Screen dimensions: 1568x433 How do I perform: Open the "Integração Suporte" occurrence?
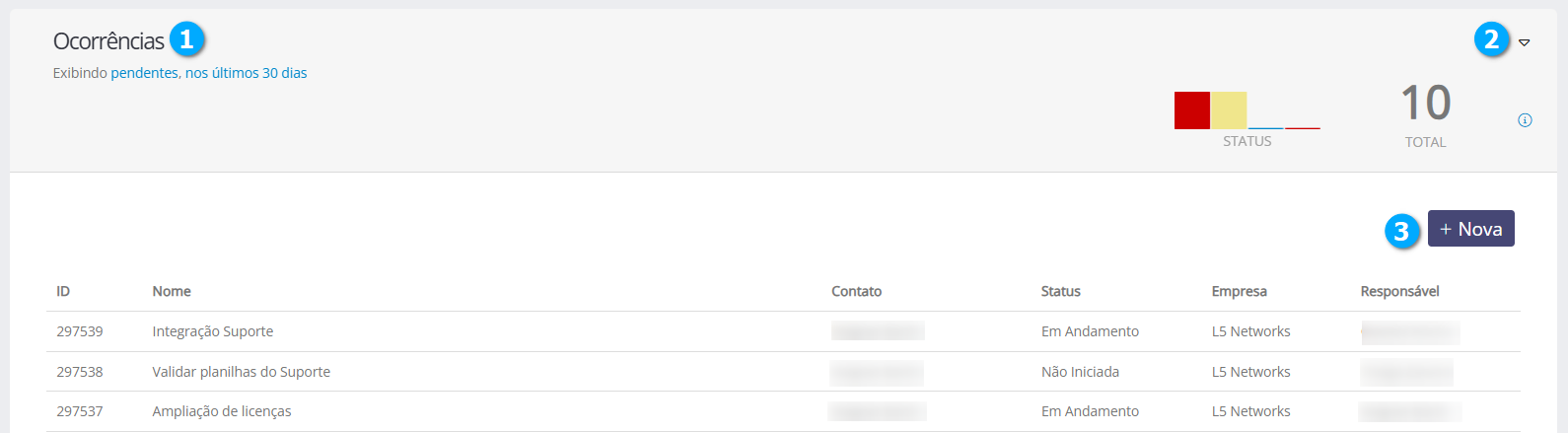click(213, 331)
